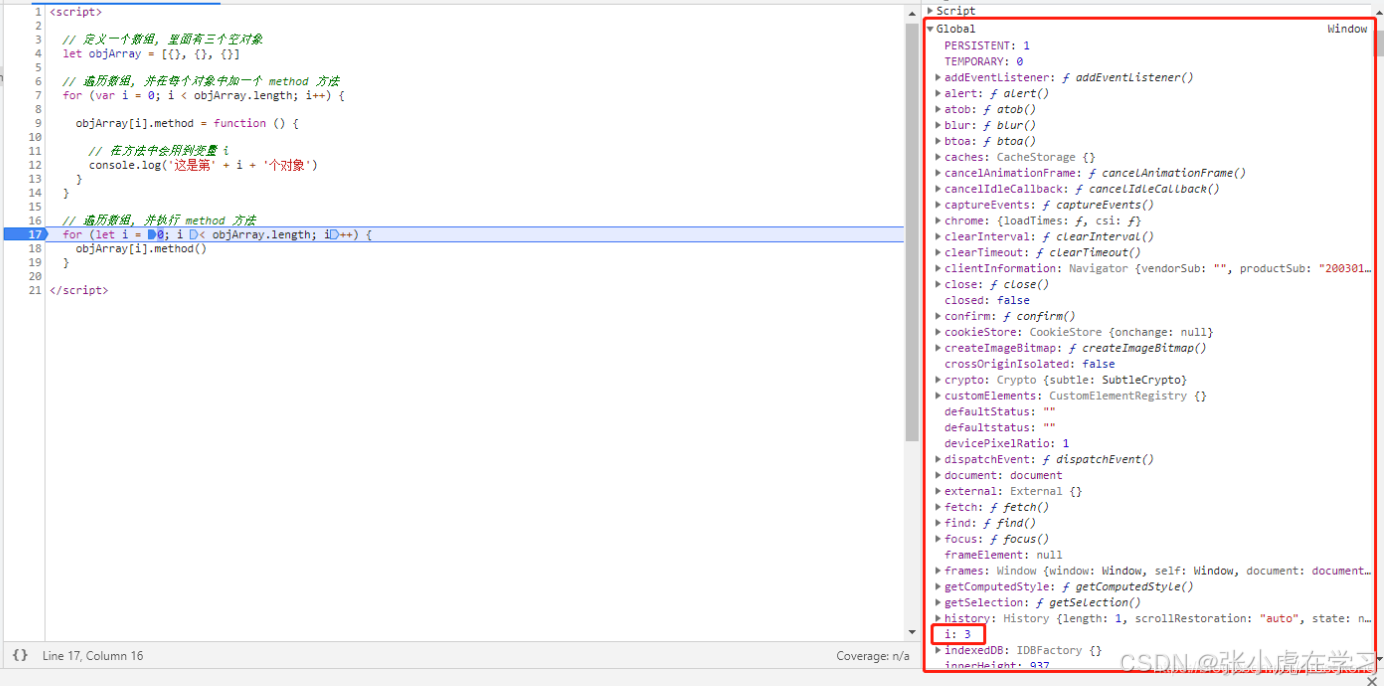
Task: Click the code editor vertical scrollbar
Action: (911, 230)
